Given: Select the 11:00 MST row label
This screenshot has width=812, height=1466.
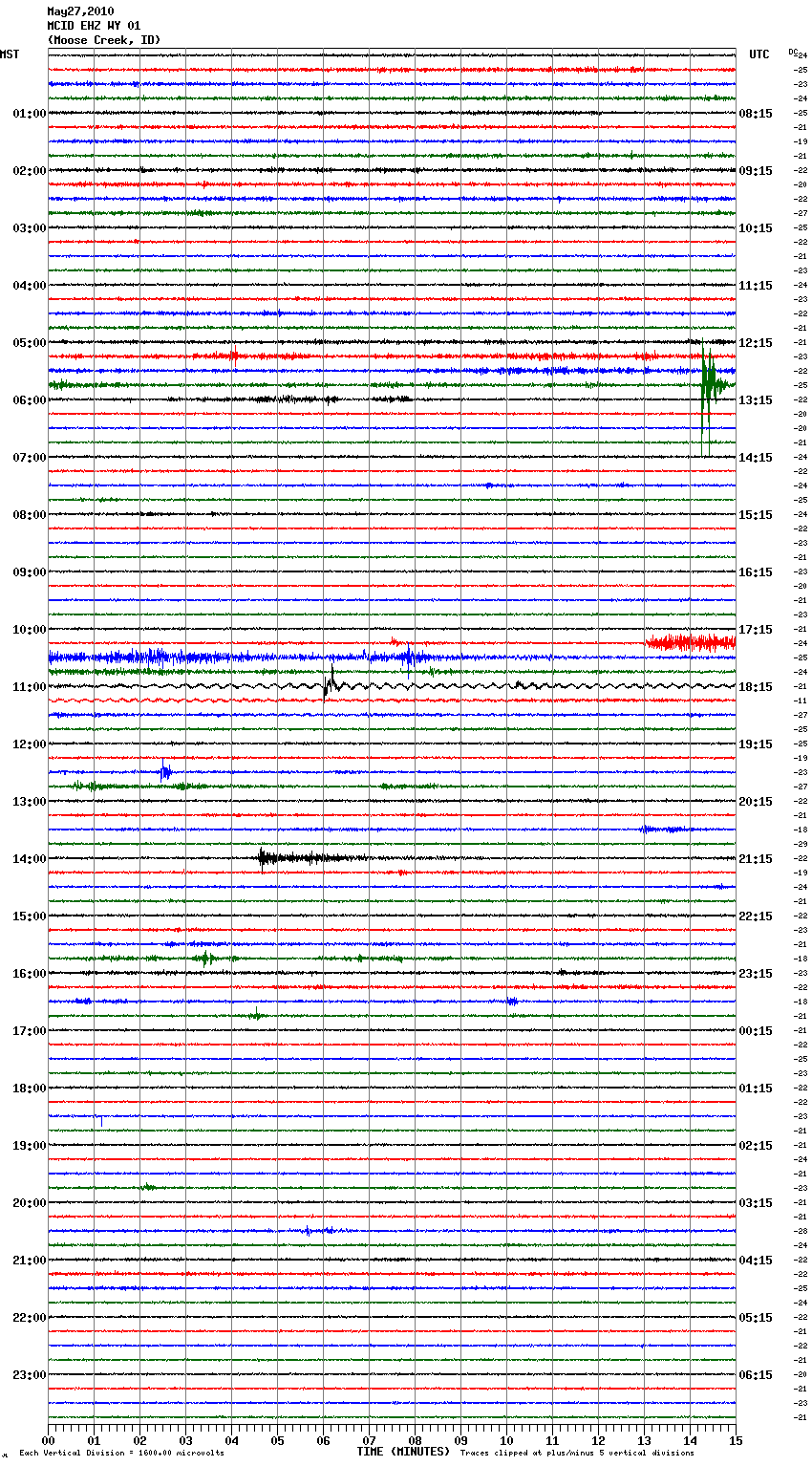Looking at the screenshot, I should tap(29, 687).
